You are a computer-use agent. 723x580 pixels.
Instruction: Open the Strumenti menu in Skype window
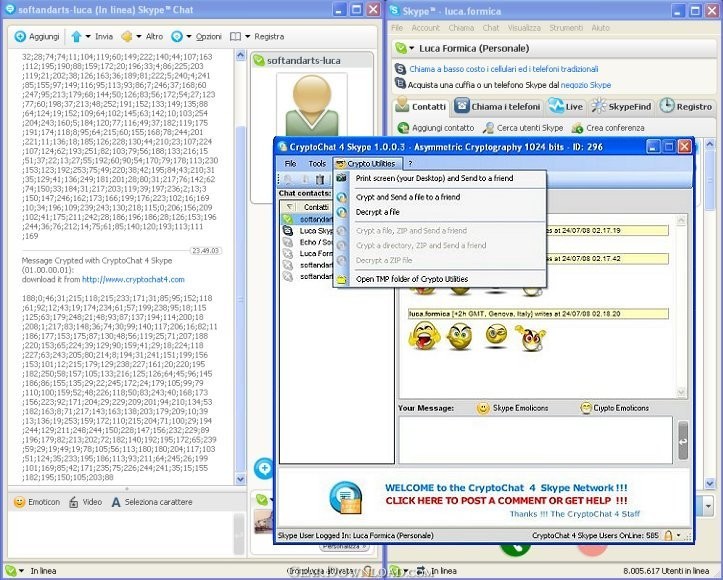(566, 28)
